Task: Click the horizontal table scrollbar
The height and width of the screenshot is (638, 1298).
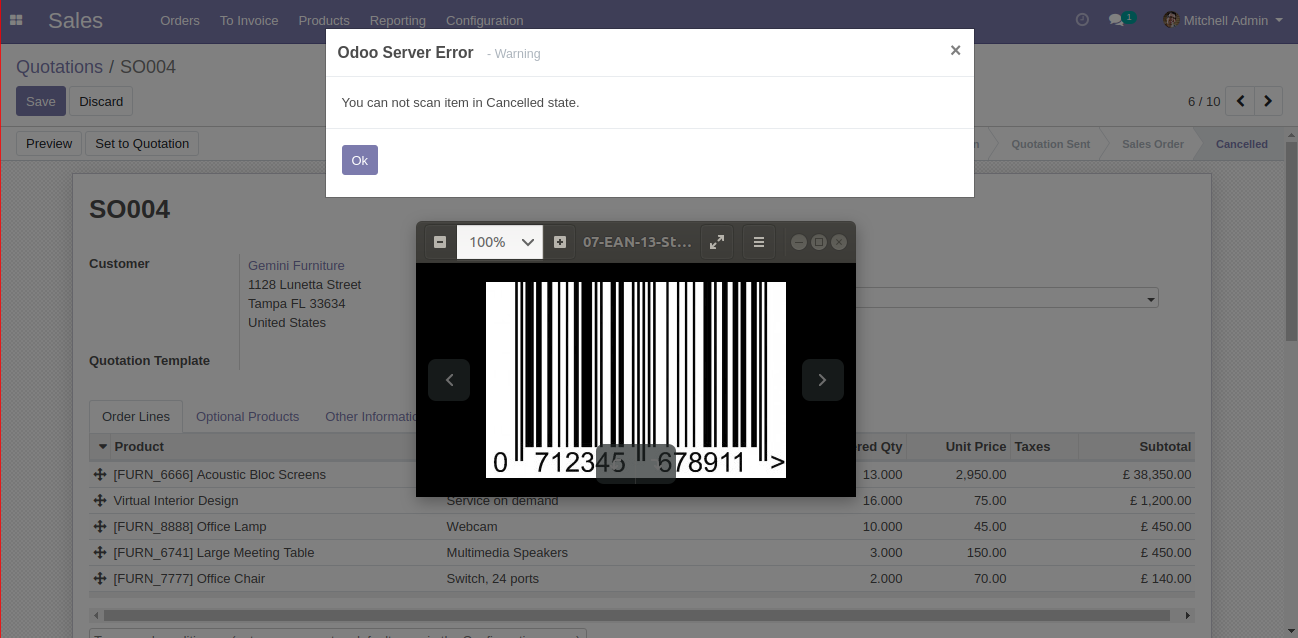Action: pos(636,616)
